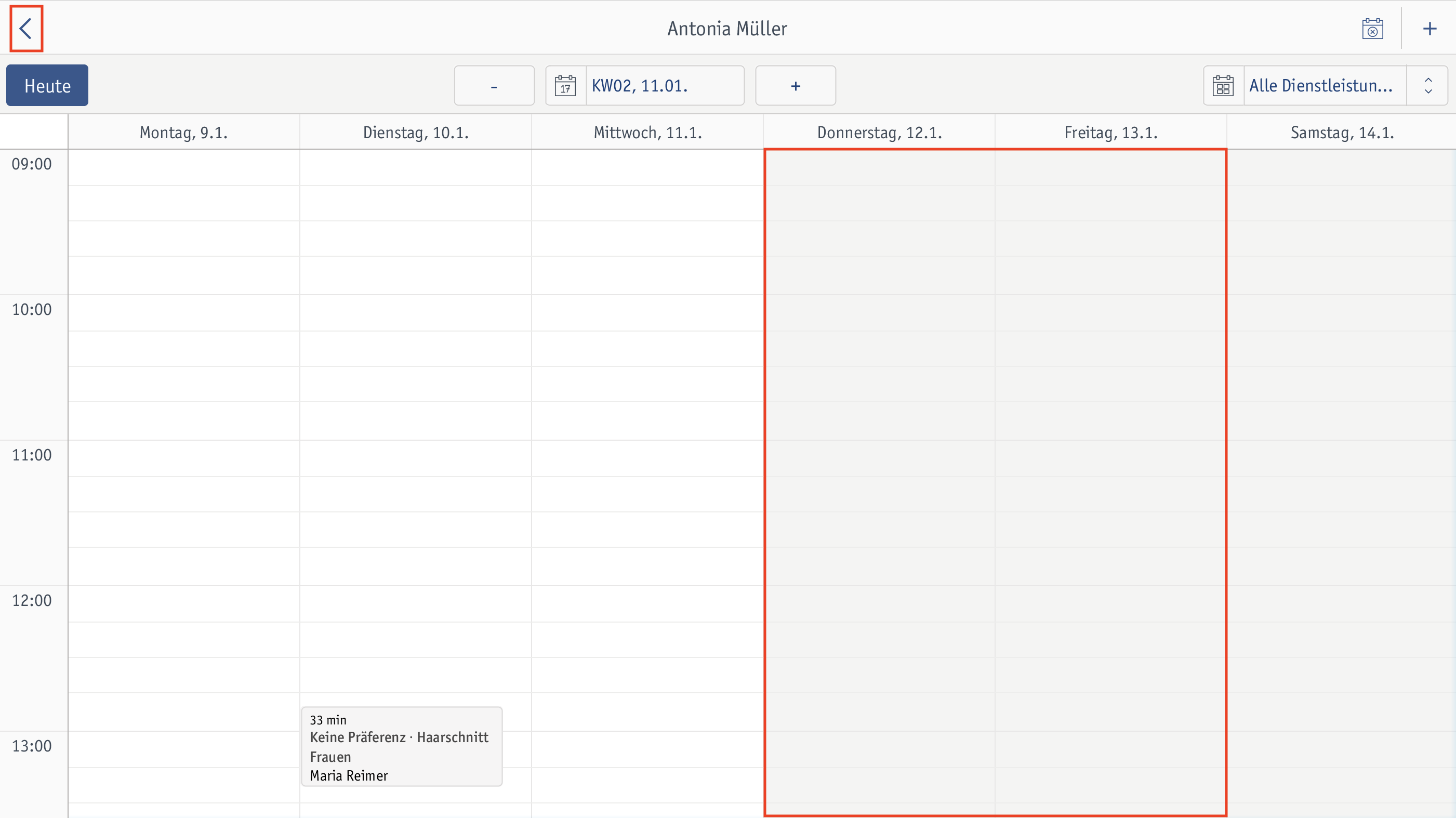Image resolution: width=1456 pixels, height=818 pixels.
Task: Click Wednesday 11:00 time slot
Action: click(x=648, y=458)
